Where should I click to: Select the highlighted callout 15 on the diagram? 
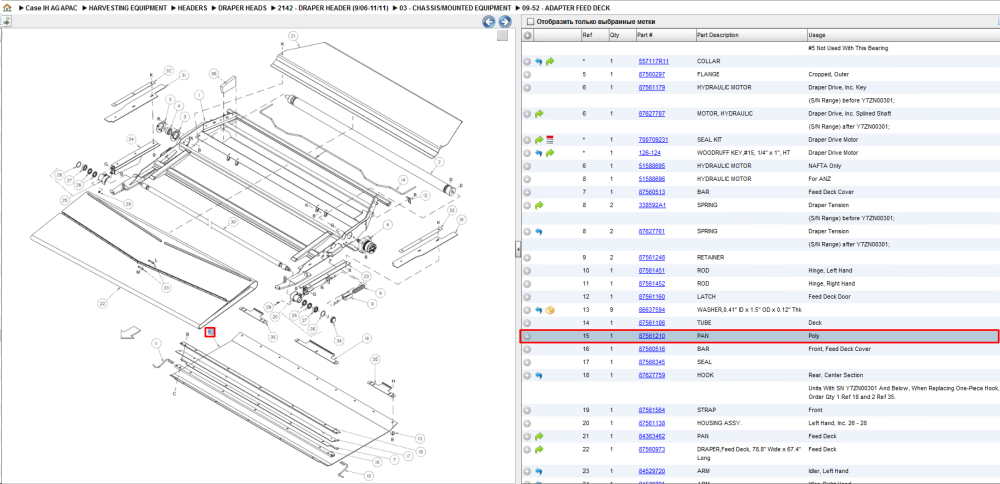pos(210,332)
